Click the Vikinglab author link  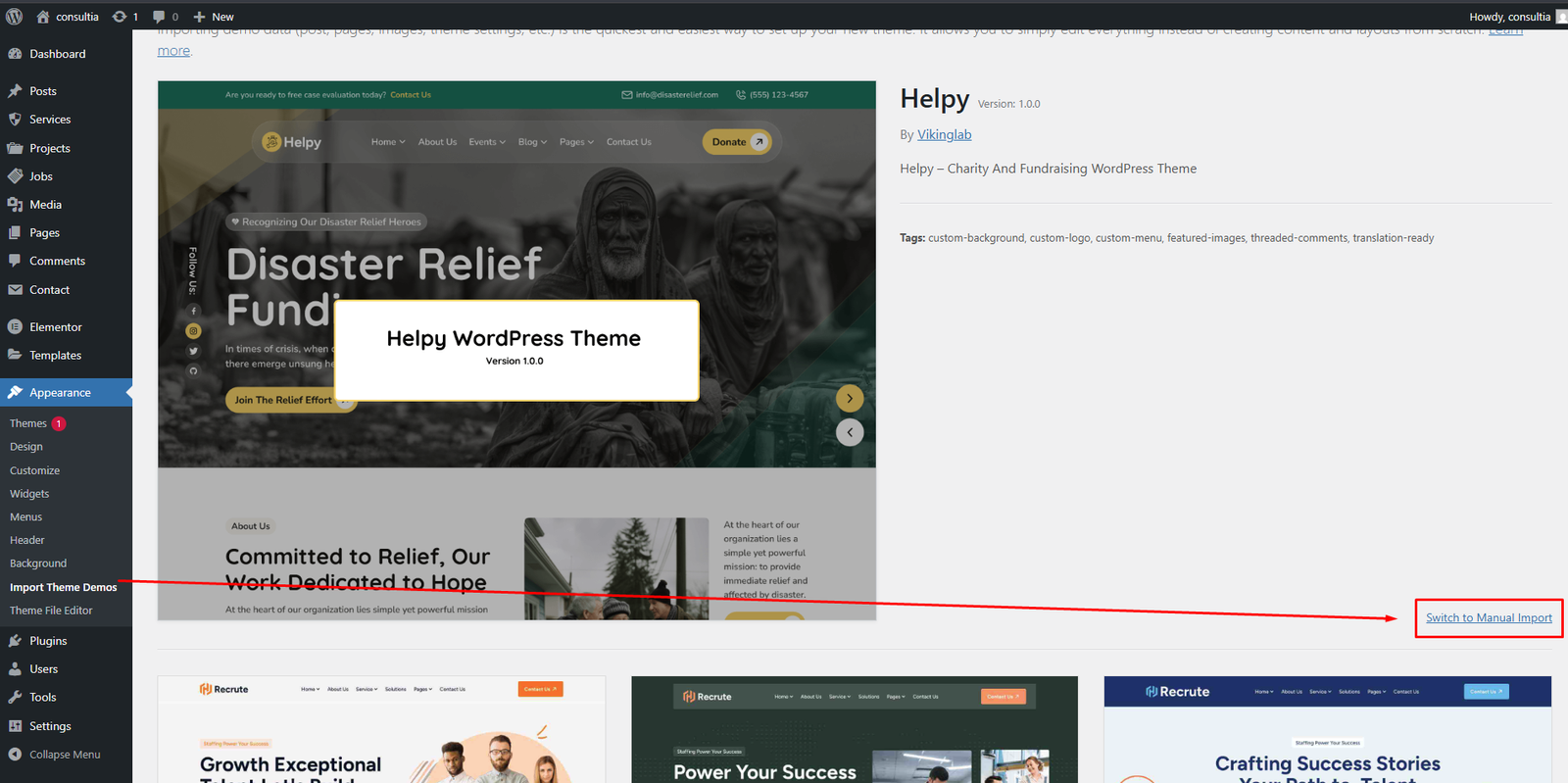(x=945, y=135)
